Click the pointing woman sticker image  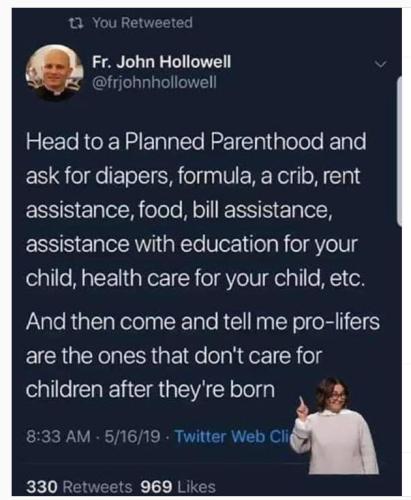click(335, 427)
